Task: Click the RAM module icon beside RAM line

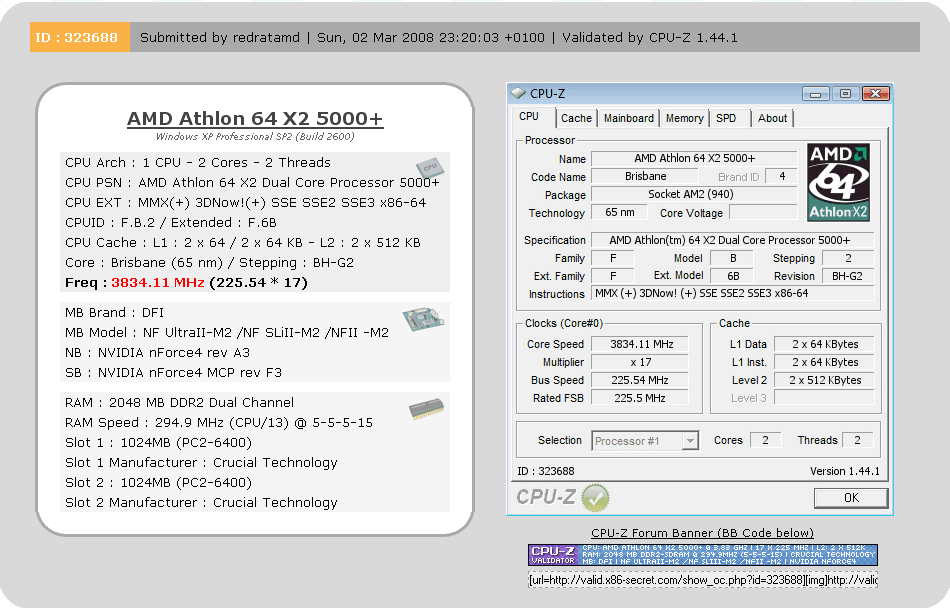Action: [427, 409]
